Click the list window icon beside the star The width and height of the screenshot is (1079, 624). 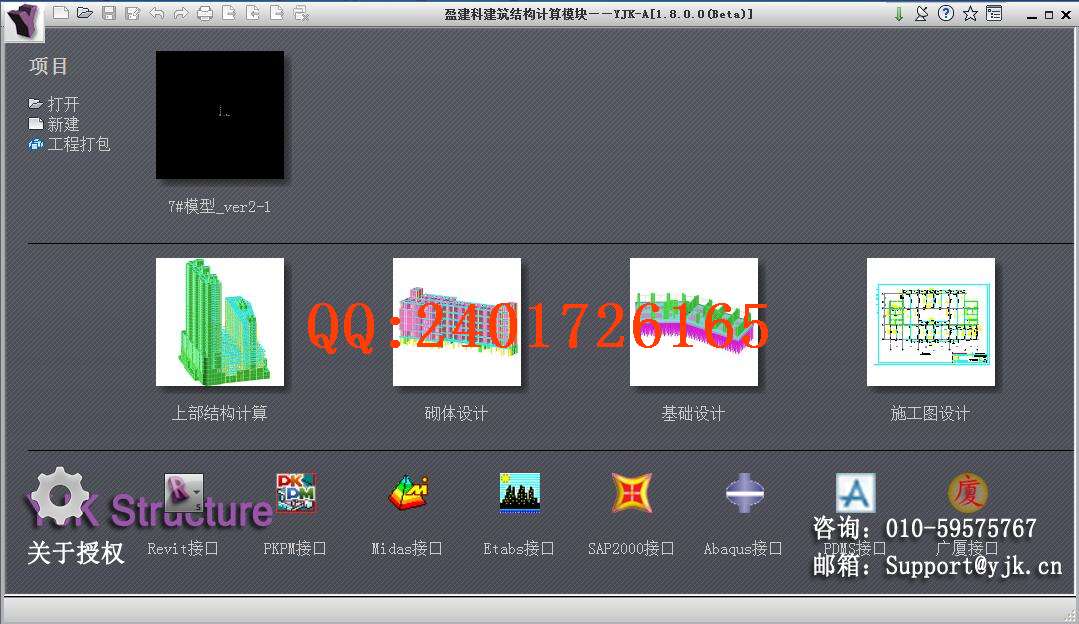click(x=994, y=13)
